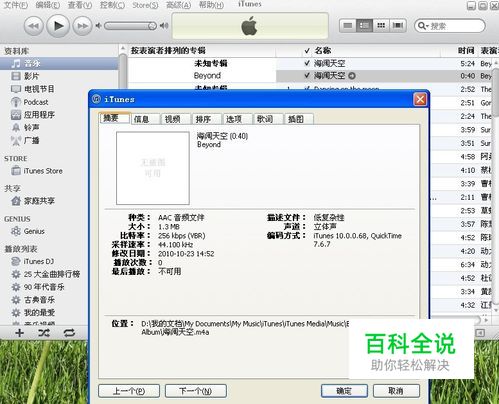Open the 控制(C) menu

pos(112,5)
